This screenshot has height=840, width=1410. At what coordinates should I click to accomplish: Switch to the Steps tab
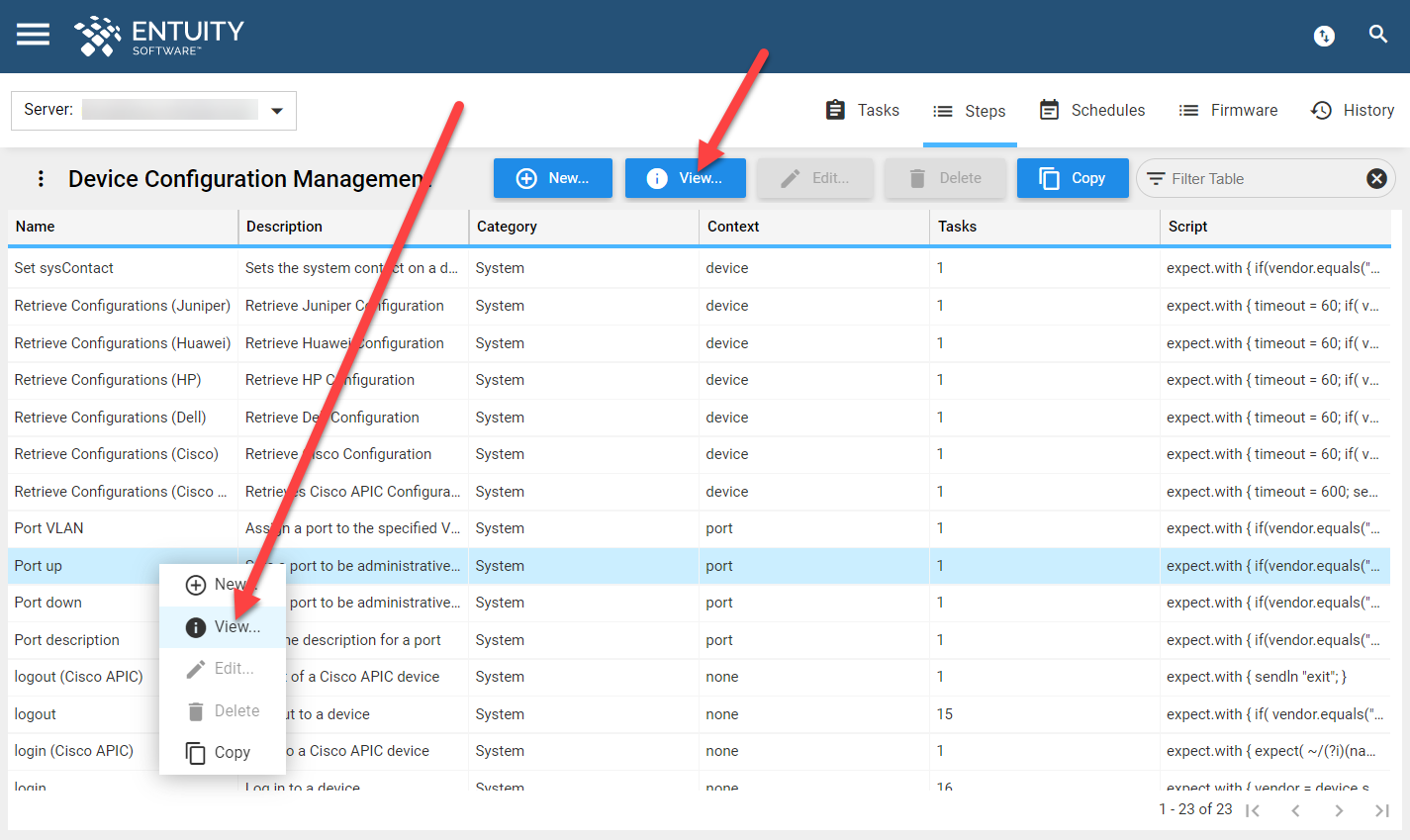(970, 110)
